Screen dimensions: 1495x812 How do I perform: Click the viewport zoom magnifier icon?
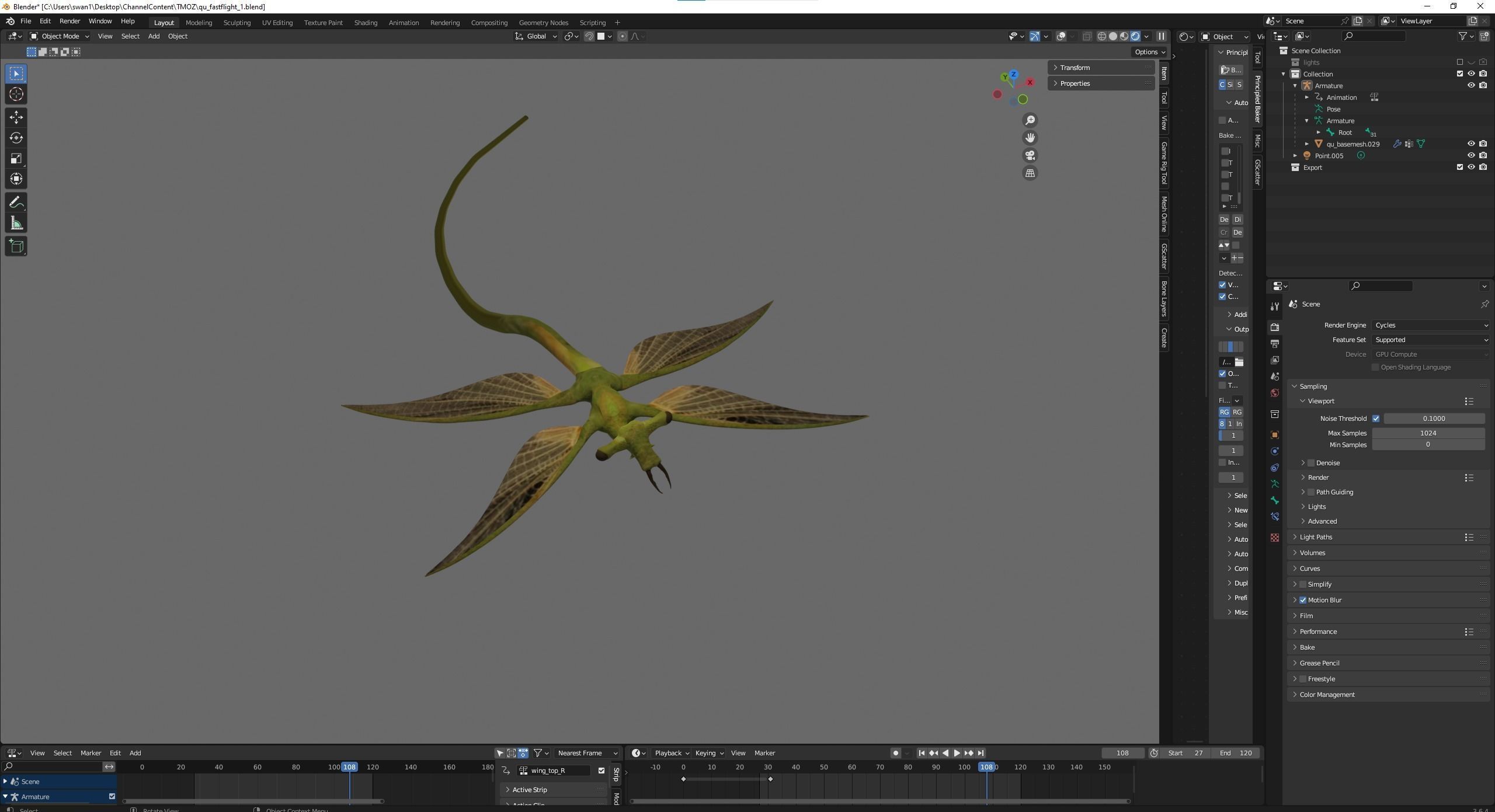[x=1030, y=120]
